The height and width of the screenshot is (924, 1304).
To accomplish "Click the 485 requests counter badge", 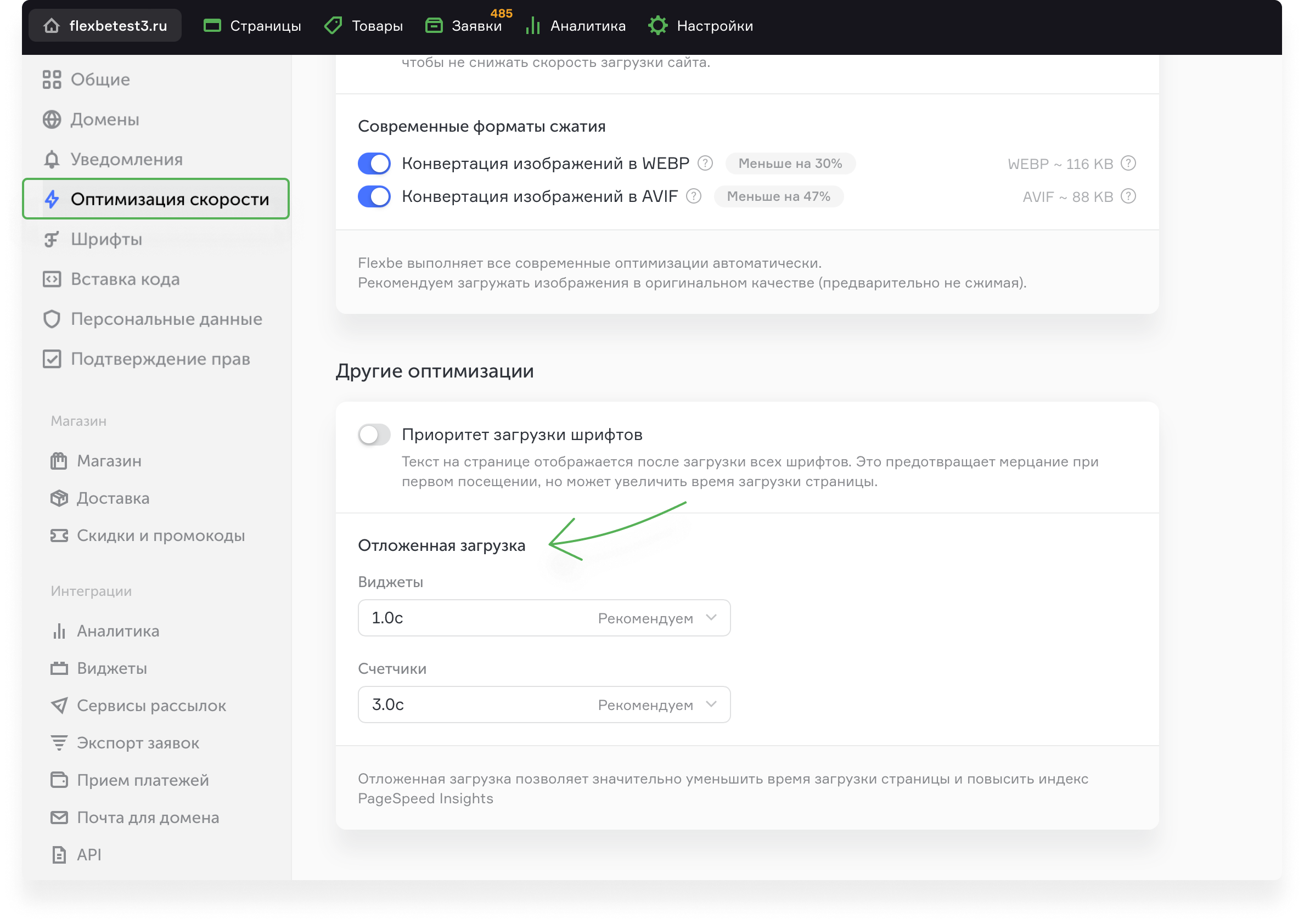I will (501, 13).
